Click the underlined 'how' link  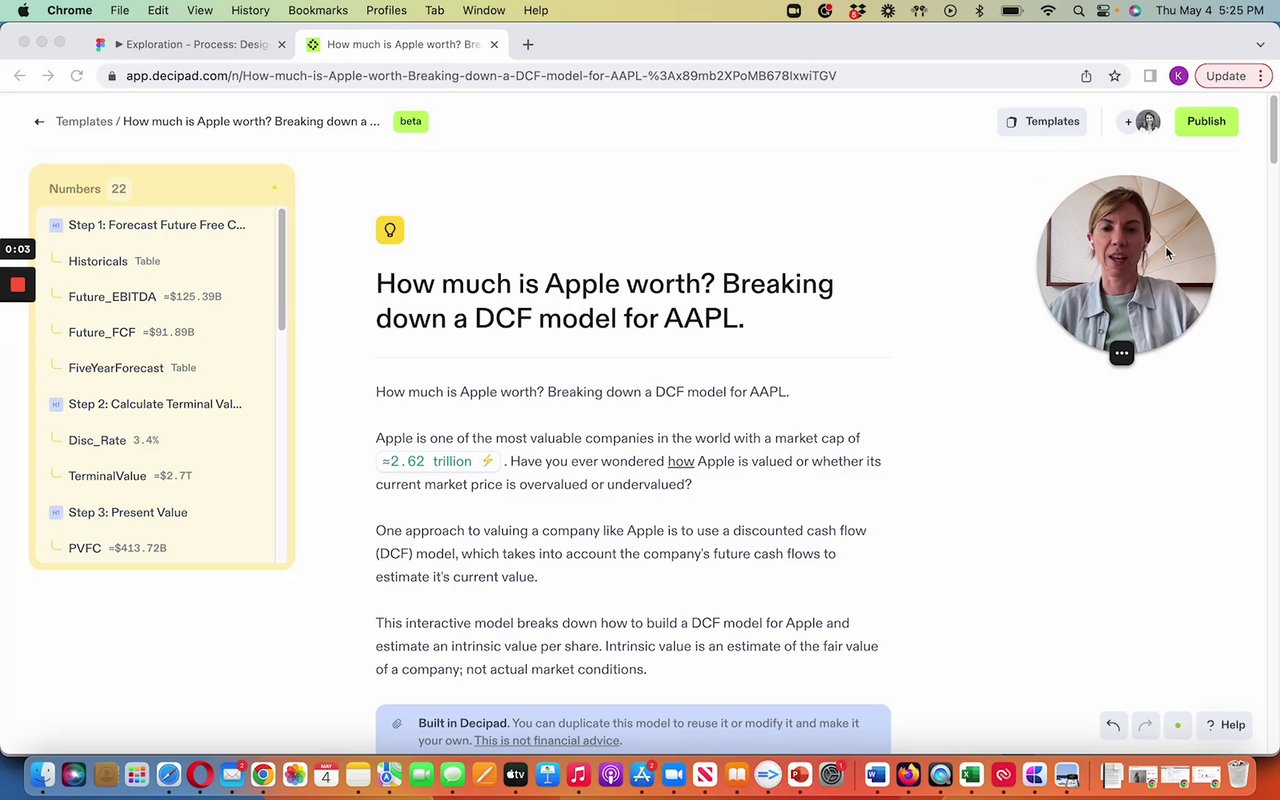[x=681, y=461]
